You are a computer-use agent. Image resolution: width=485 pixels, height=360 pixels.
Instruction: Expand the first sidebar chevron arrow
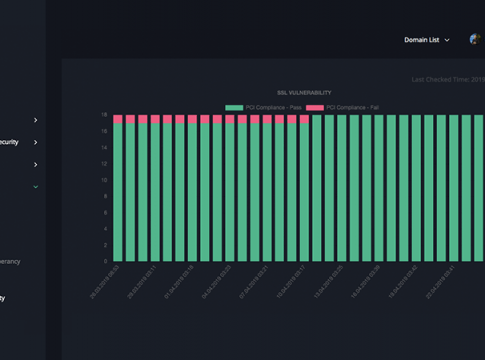click(x=36, y=120)
